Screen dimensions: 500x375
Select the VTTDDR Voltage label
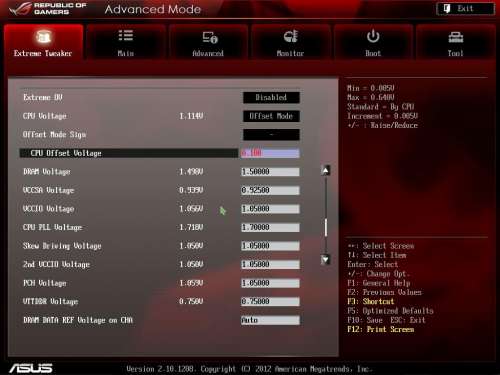pyautogui.click(x=50, y=301)
